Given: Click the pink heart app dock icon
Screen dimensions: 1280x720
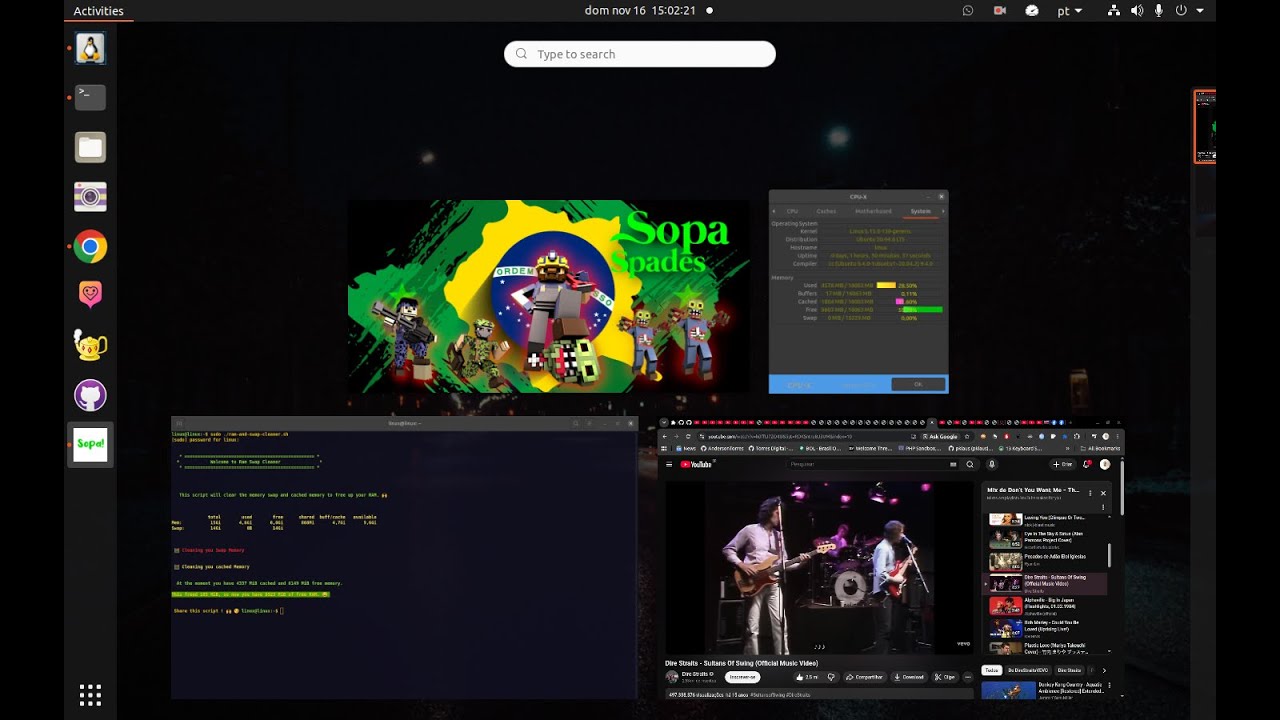Looking at the screenshot, I should (90, 295).
